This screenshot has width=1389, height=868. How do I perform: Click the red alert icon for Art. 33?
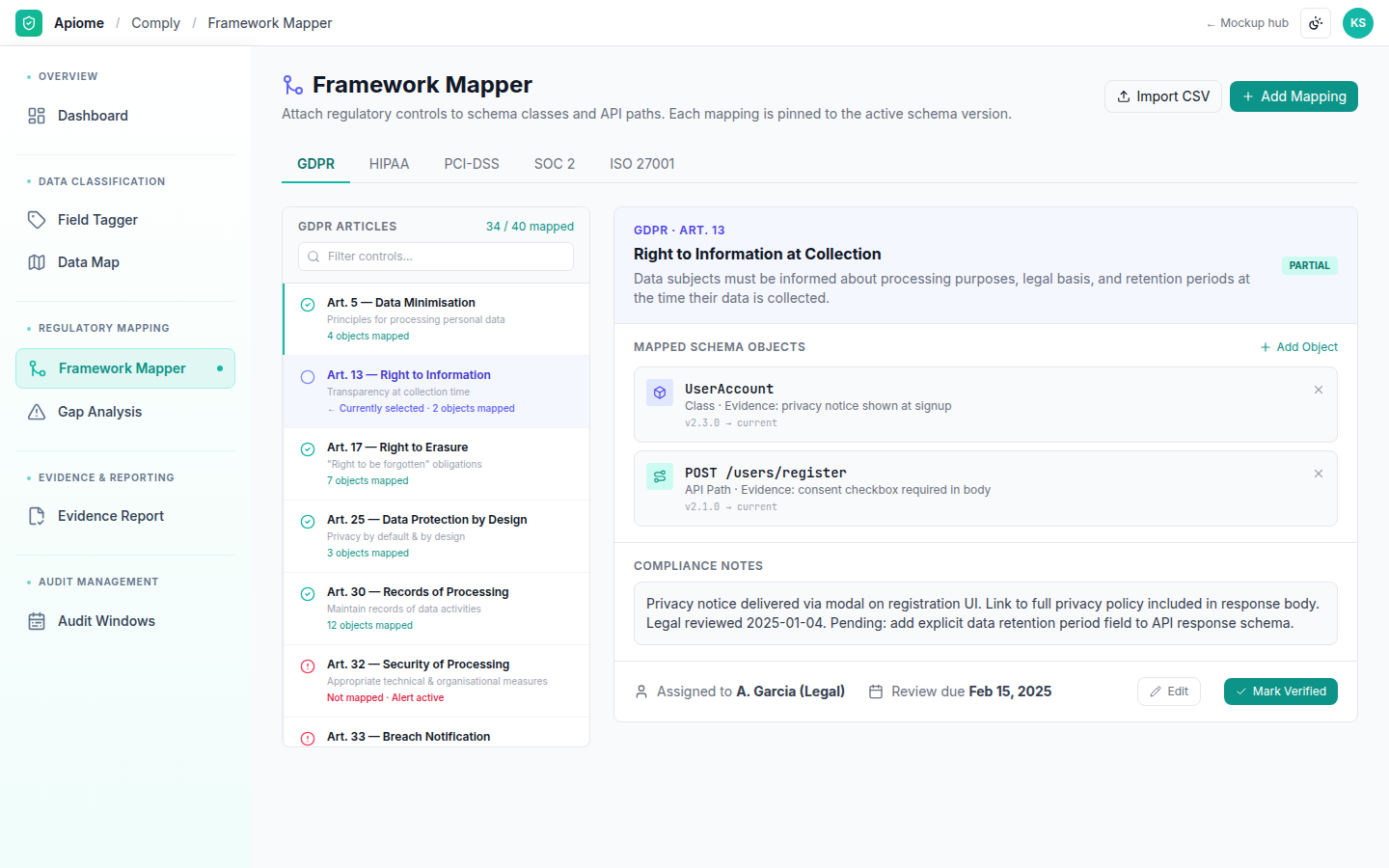[x=308, y=739]
